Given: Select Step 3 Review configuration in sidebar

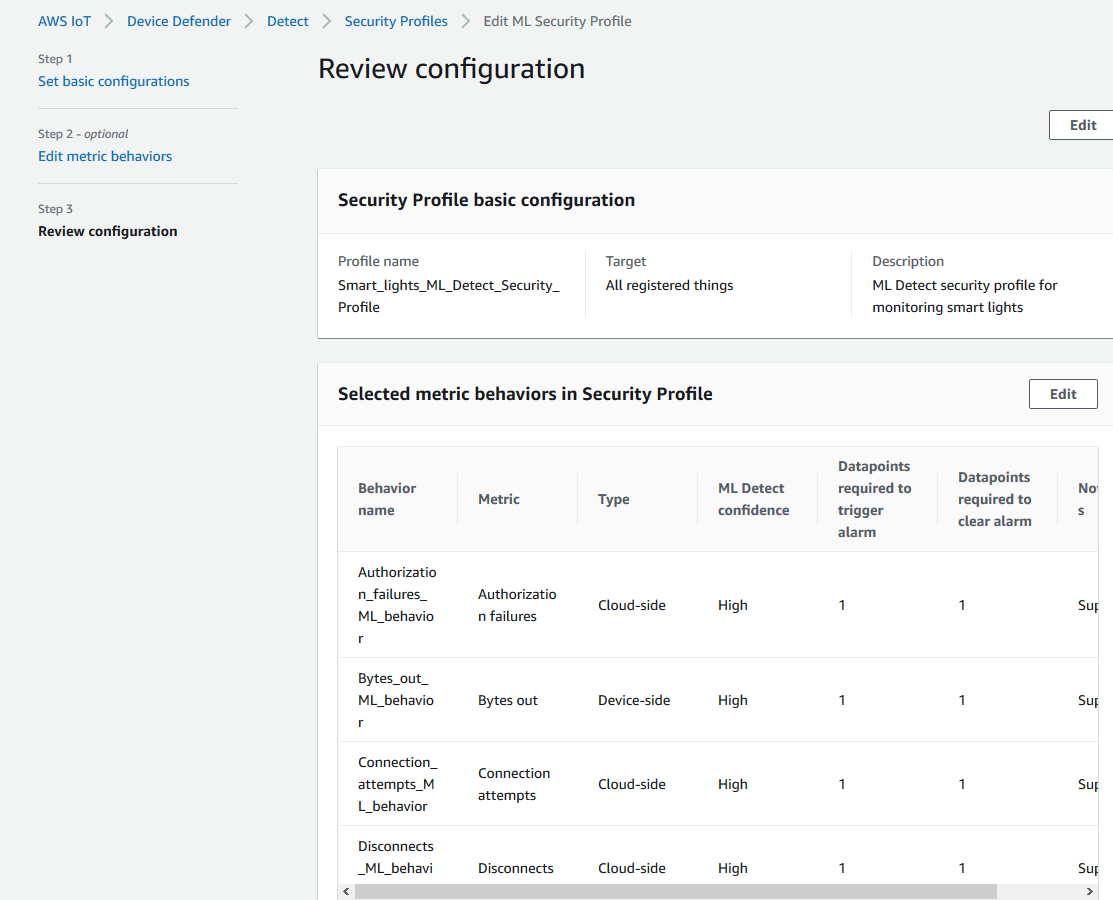Looking at the screenshot, I should (x=107, y=231).
